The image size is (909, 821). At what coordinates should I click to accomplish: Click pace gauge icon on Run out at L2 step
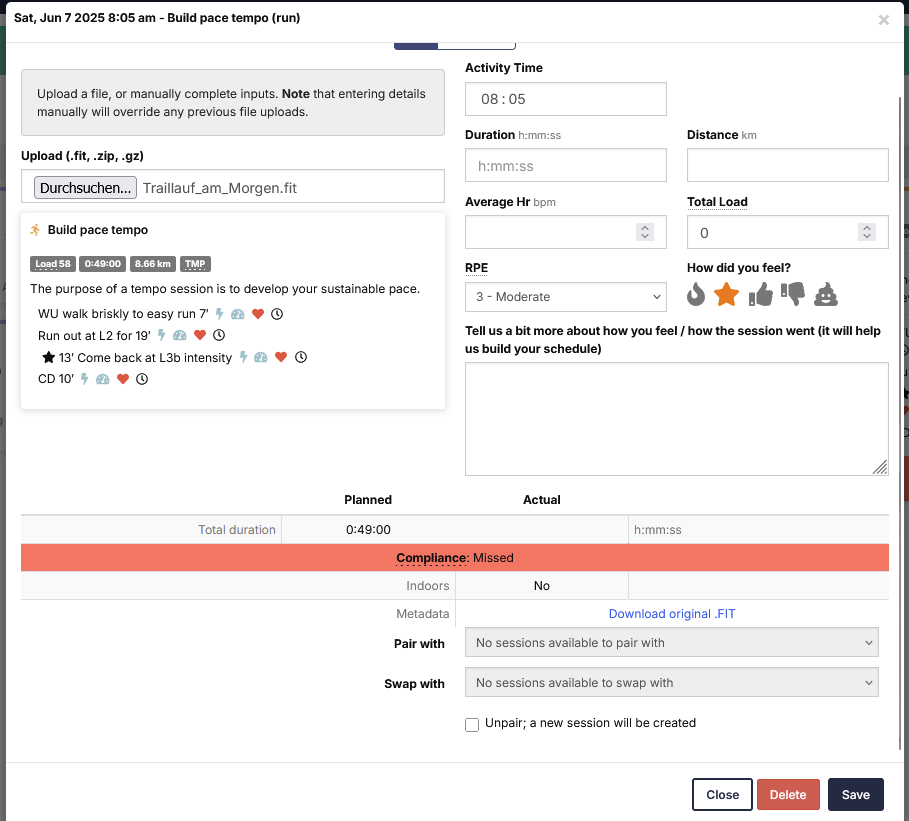[180, 335]
